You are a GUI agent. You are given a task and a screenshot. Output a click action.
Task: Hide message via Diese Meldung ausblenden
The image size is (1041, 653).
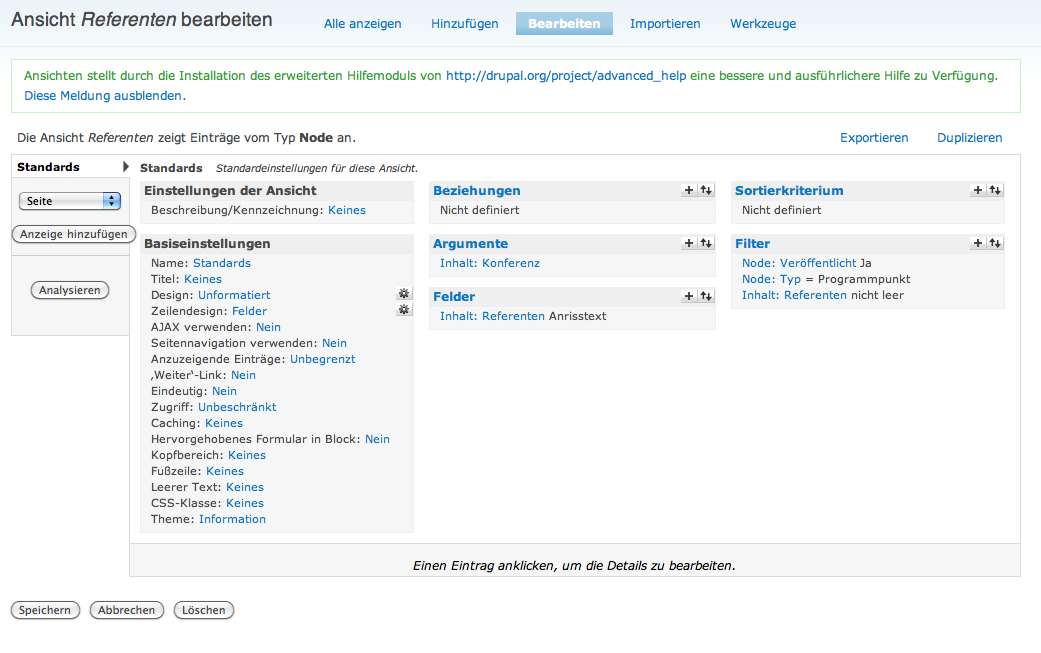click(105, 96)
